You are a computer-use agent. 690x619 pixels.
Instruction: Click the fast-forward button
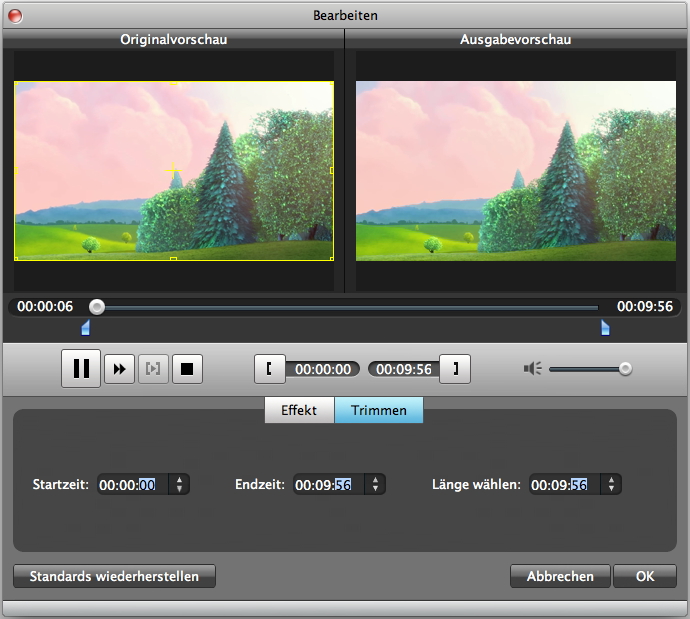tap(119, 369)
